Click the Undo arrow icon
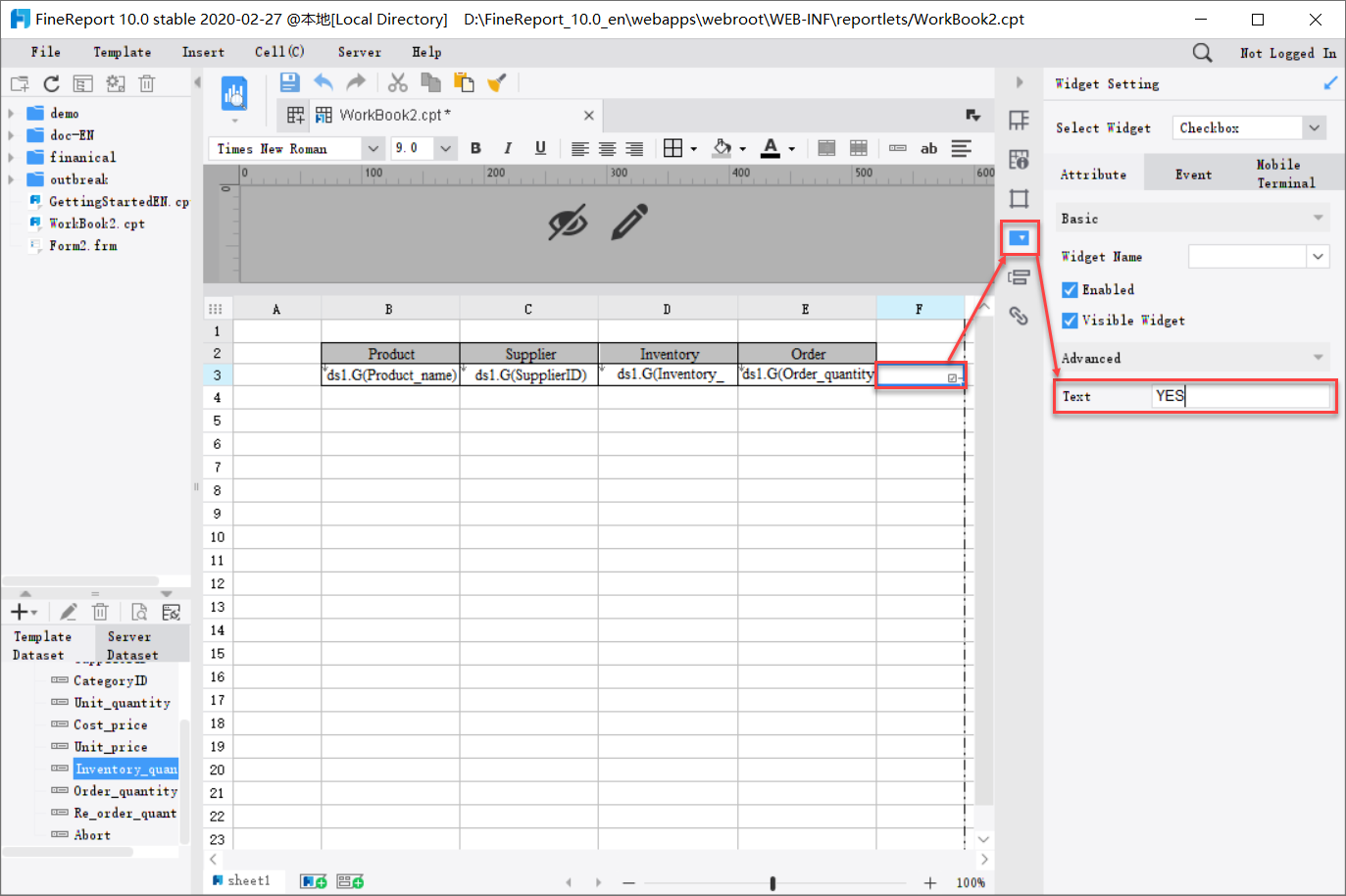The image size is (1346, 896). [324, 82]
